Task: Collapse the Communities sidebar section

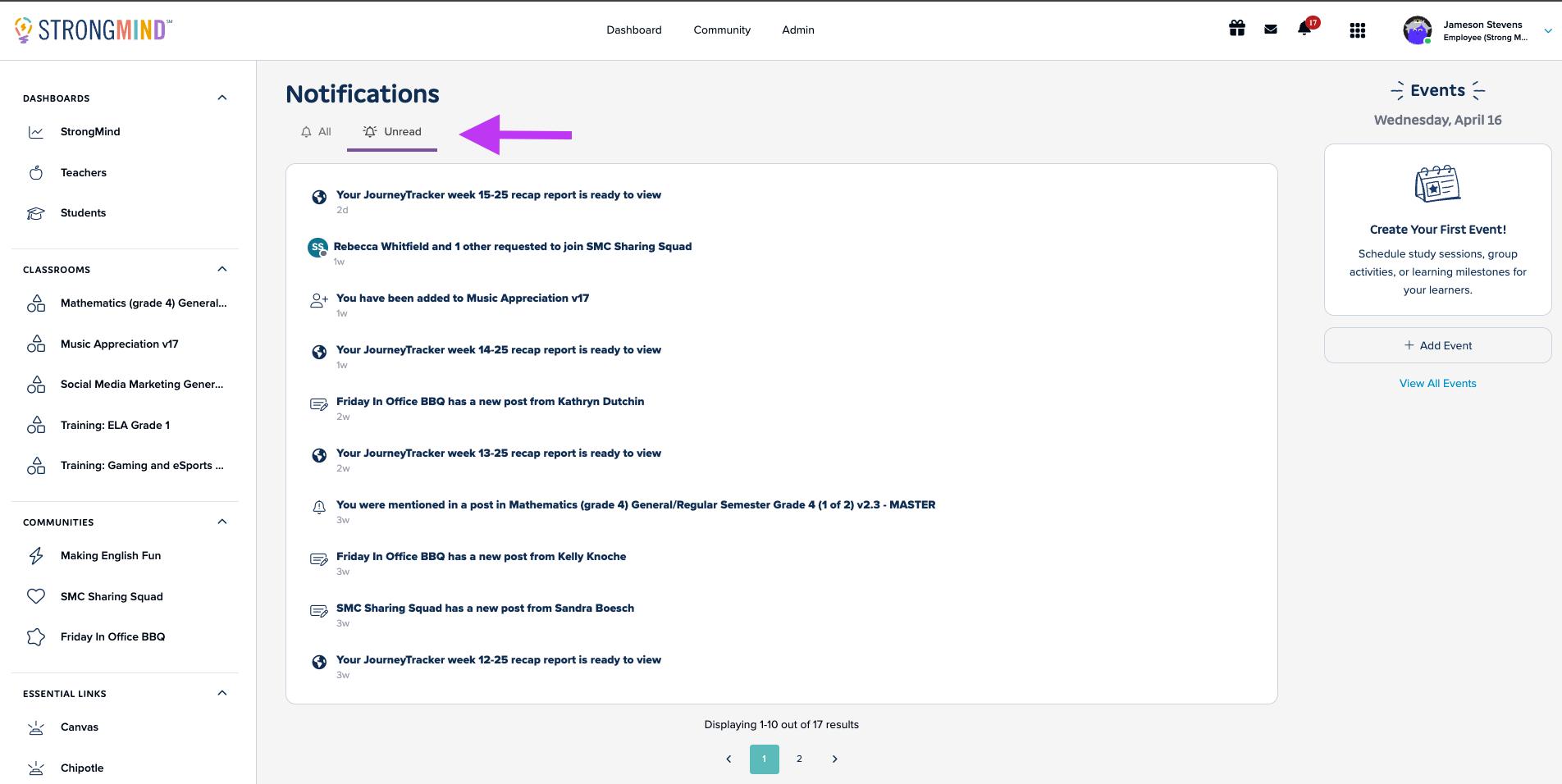Action: click(222, 522)
